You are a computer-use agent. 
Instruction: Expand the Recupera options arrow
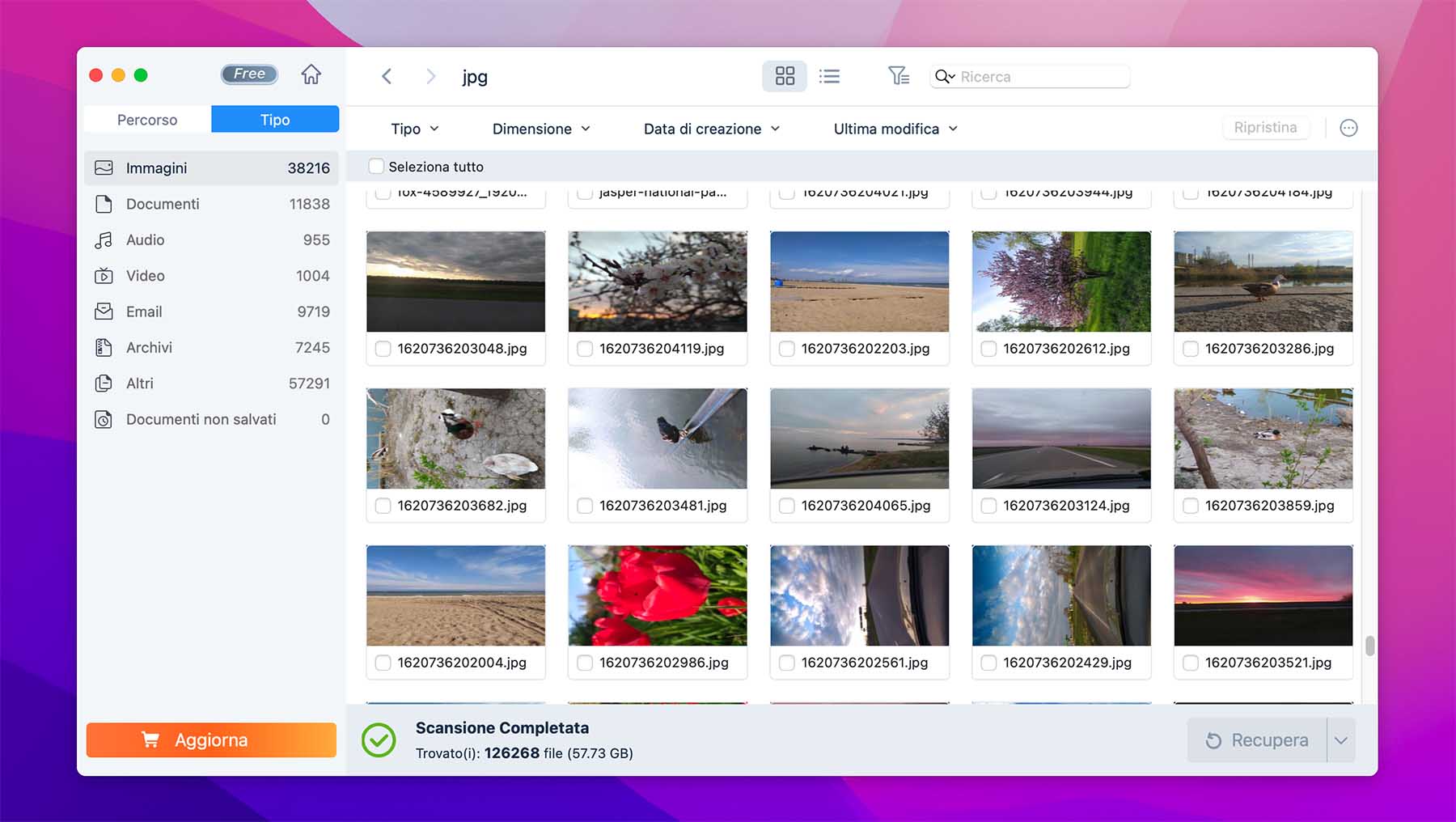(1341, 740)
